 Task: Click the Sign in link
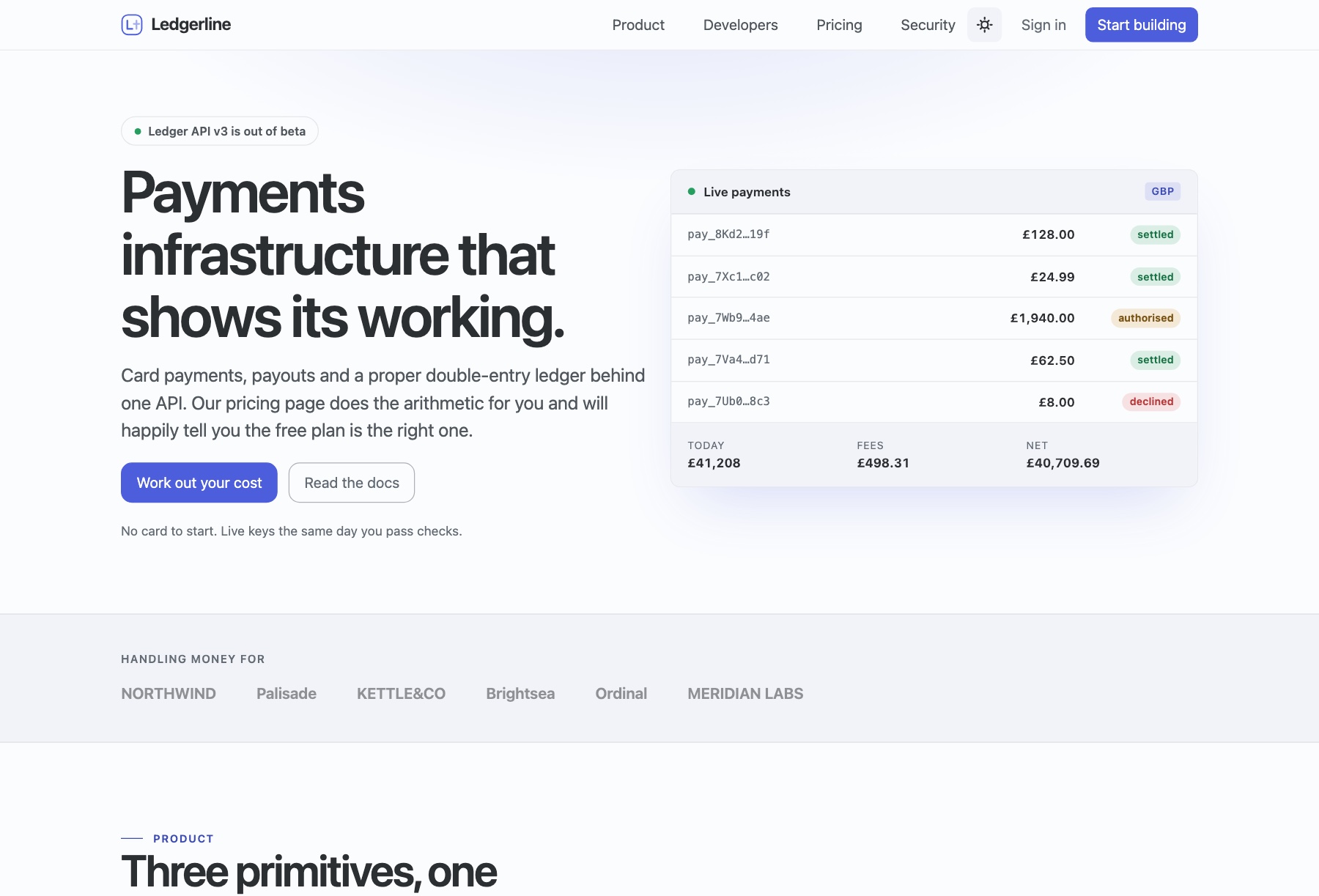pos(1043,25)
